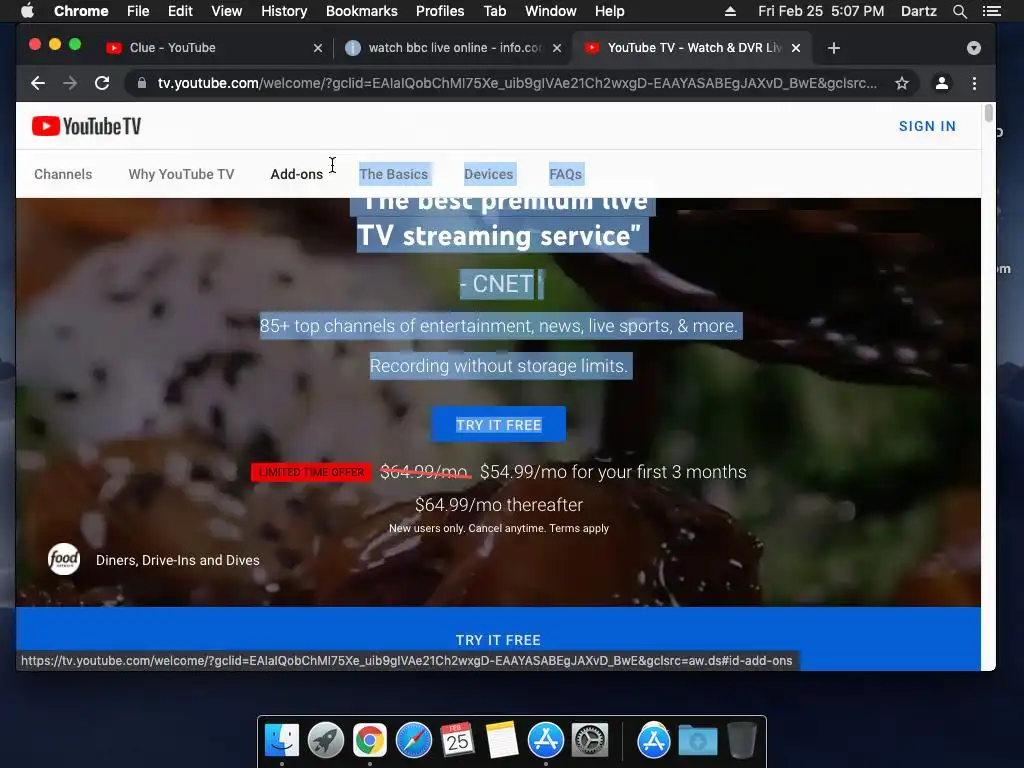Open the Window menu
Image resolution: width=1024 pixels, height=768 pixels.
tap(551, 11)
